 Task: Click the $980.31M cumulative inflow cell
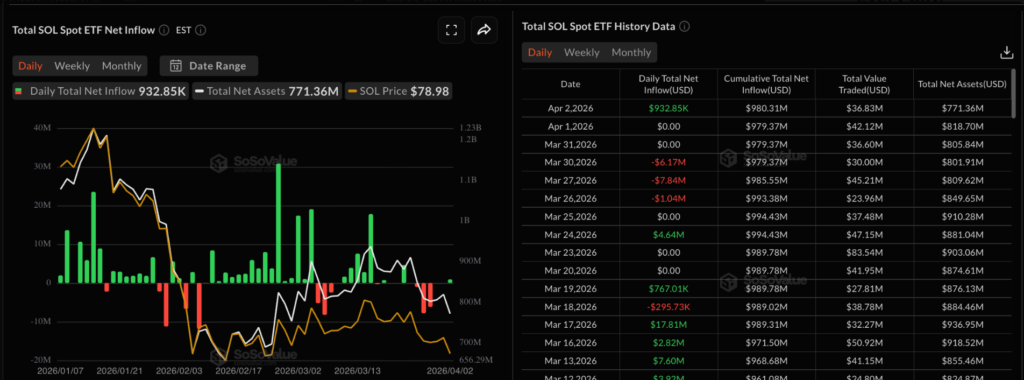pyautogui.click(x=766, y=108)
